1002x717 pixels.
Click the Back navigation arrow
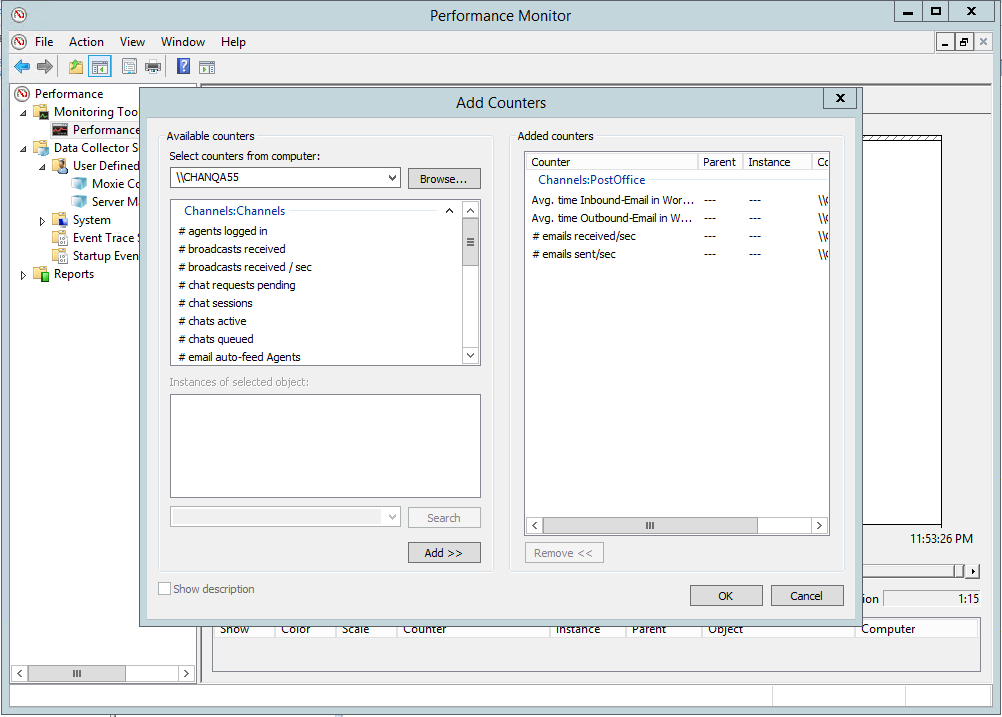pos(22,66)
